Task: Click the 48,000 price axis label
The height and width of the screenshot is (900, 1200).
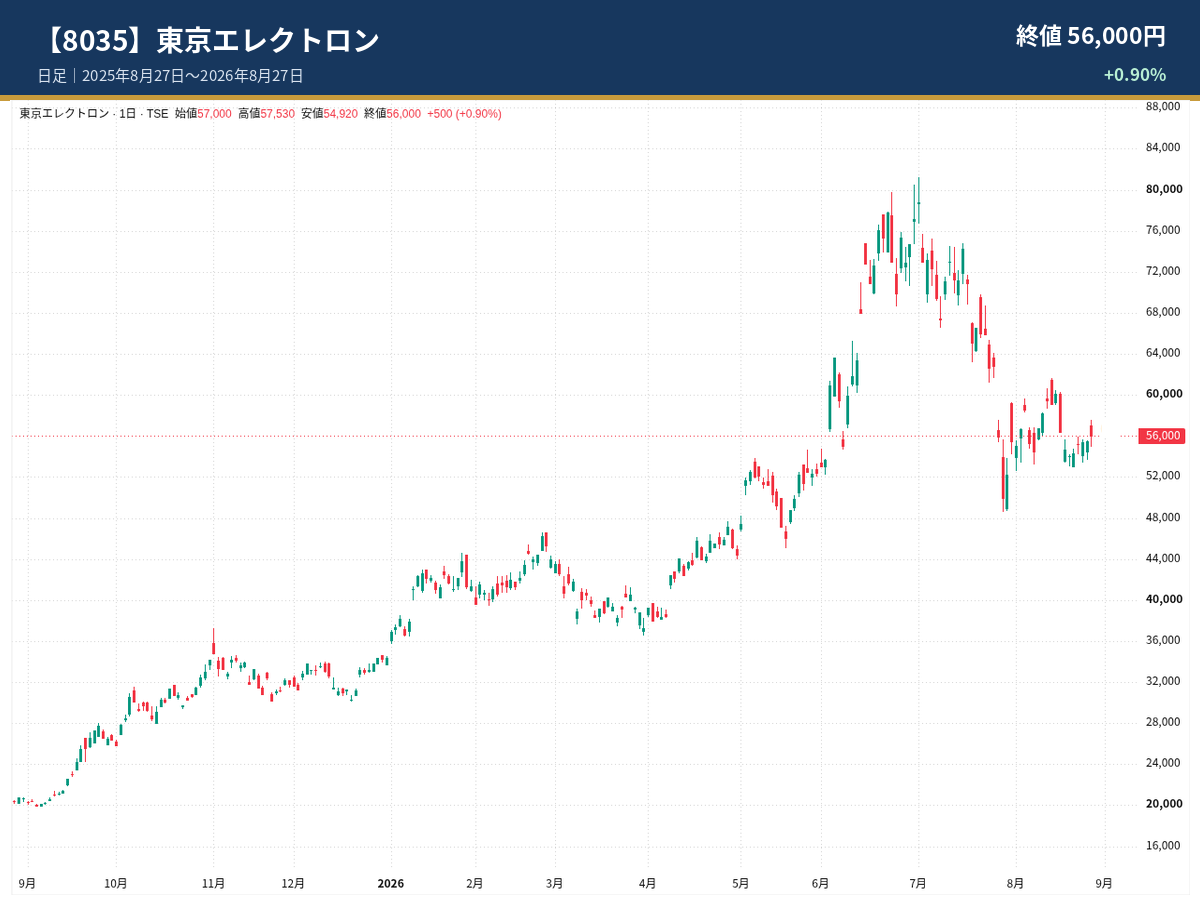Action: click(1163, 517)
